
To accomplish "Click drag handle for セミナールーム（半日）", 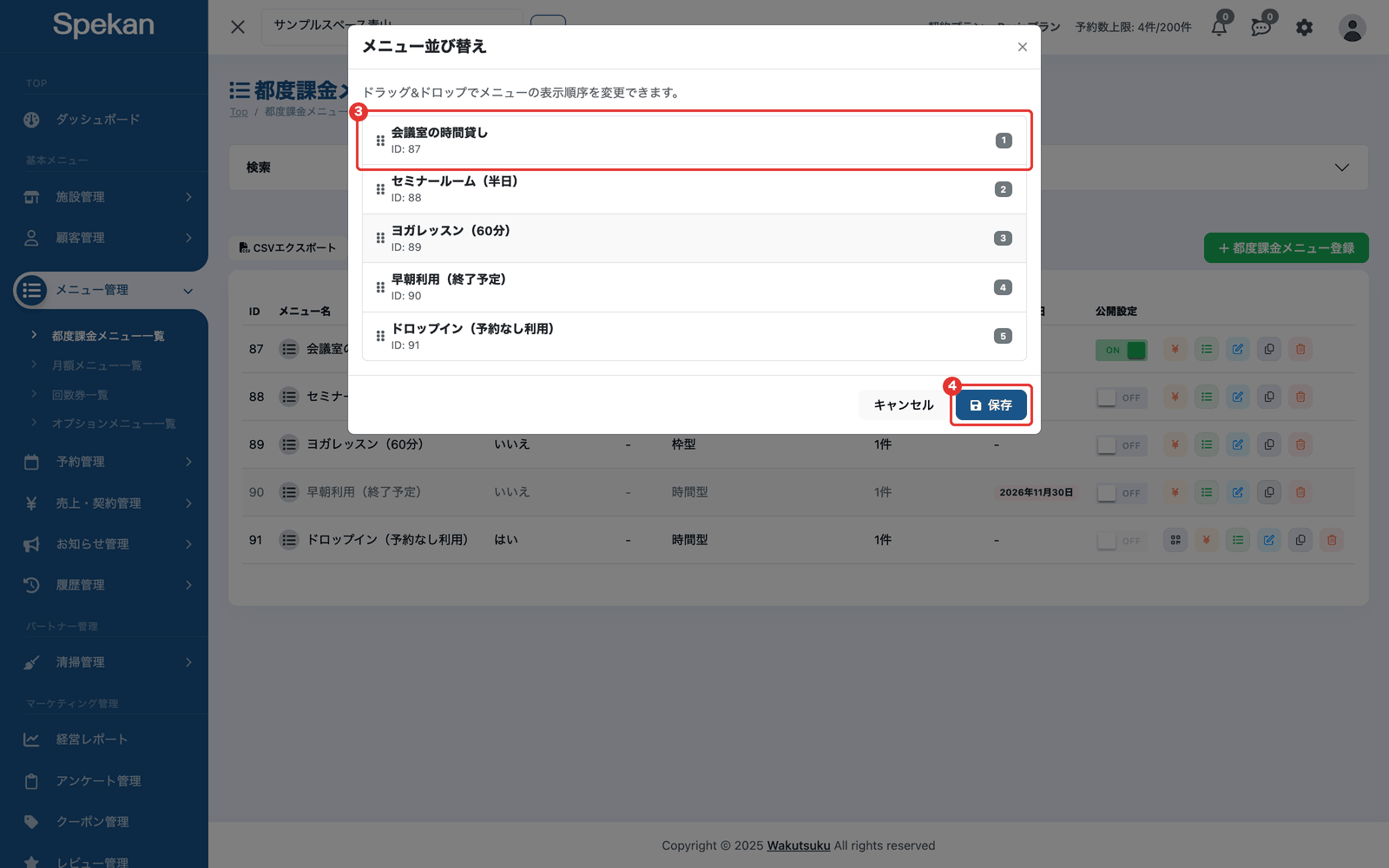I will point(380,189).
